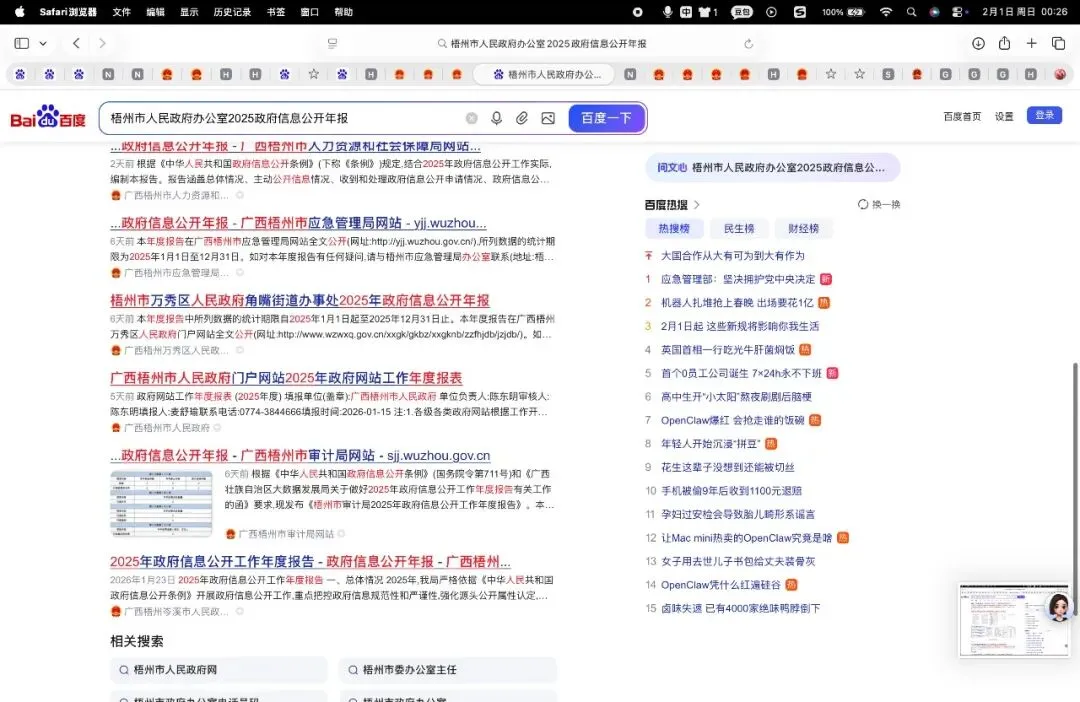Click the Wi-Fi status icon
Image resolution: width=1080 pixels, height=702 pixels.
886,12
